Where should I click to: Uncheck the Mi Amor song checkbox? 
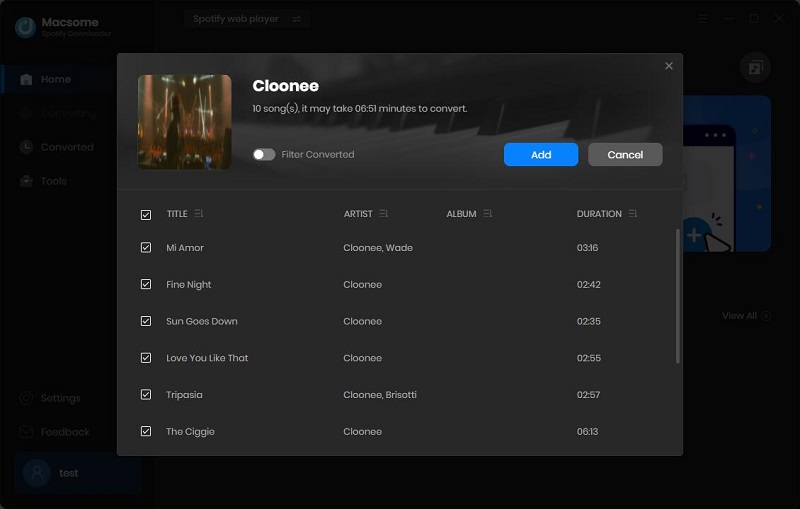tap(146, 247)
